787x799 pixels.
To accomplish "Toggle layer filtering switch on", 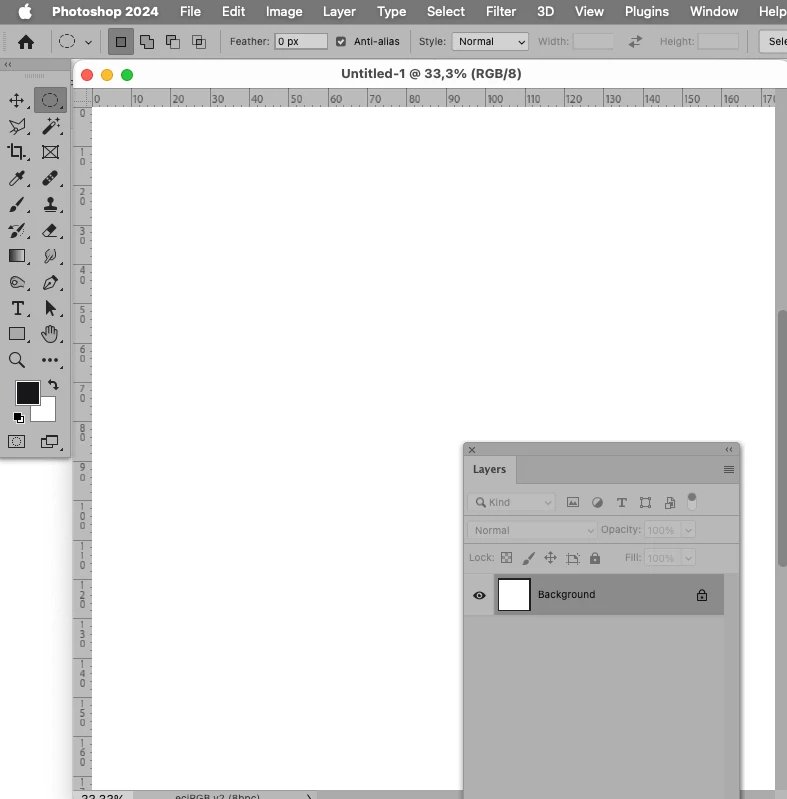I will [x=692, y=501].
